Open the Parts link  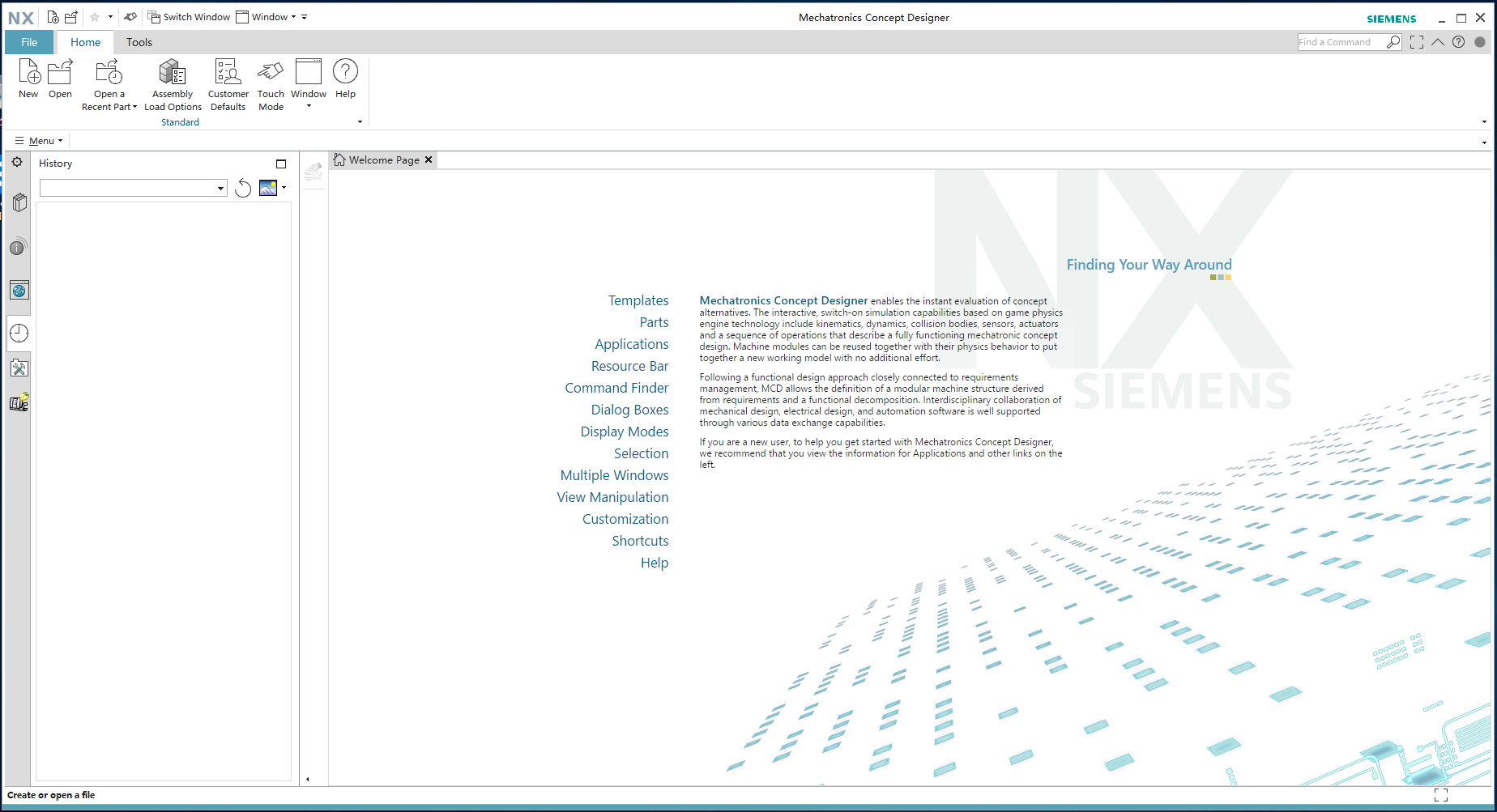click(654, 322)
